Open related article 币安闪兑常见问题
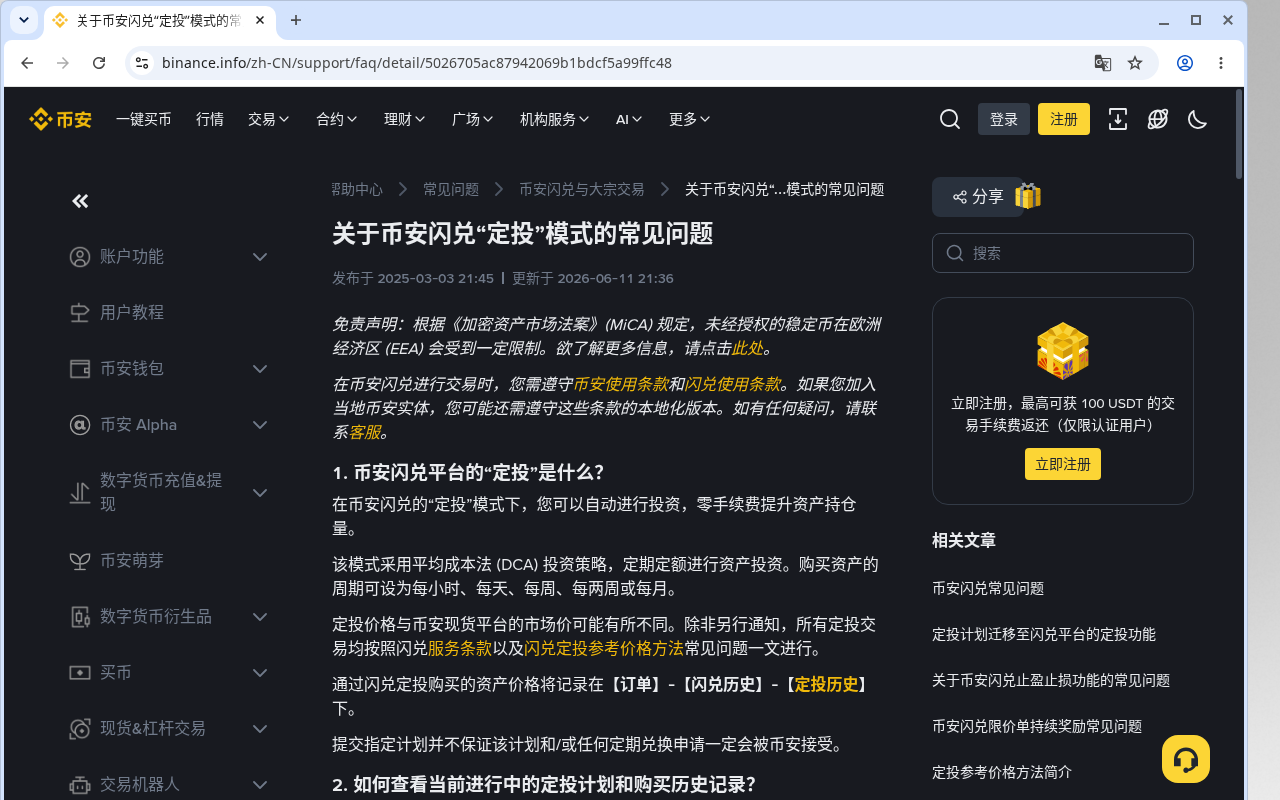 point(988,588)
